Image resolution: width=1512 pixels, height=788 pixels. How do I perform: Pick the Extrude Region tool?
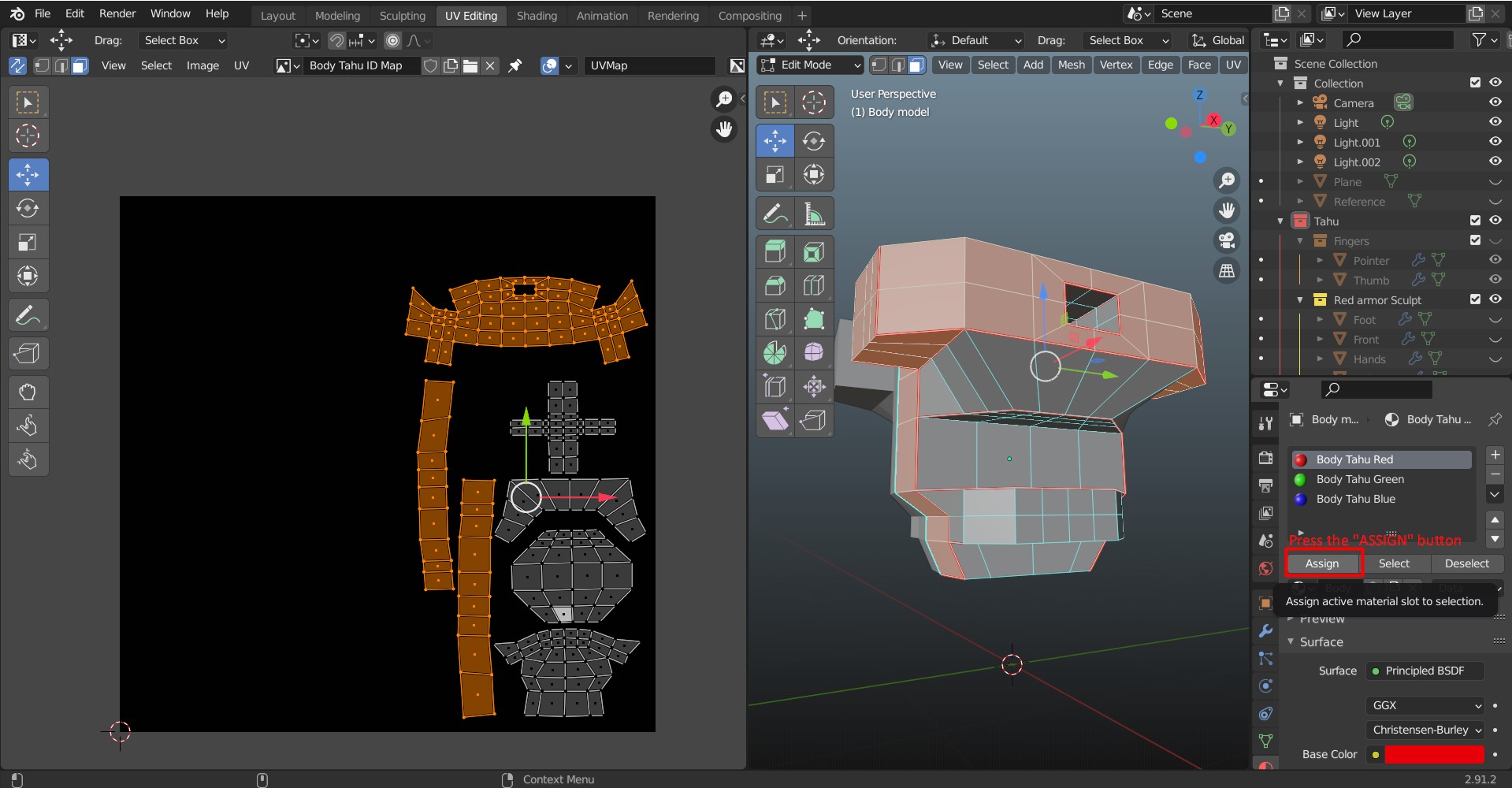click(x=775, y=251)
